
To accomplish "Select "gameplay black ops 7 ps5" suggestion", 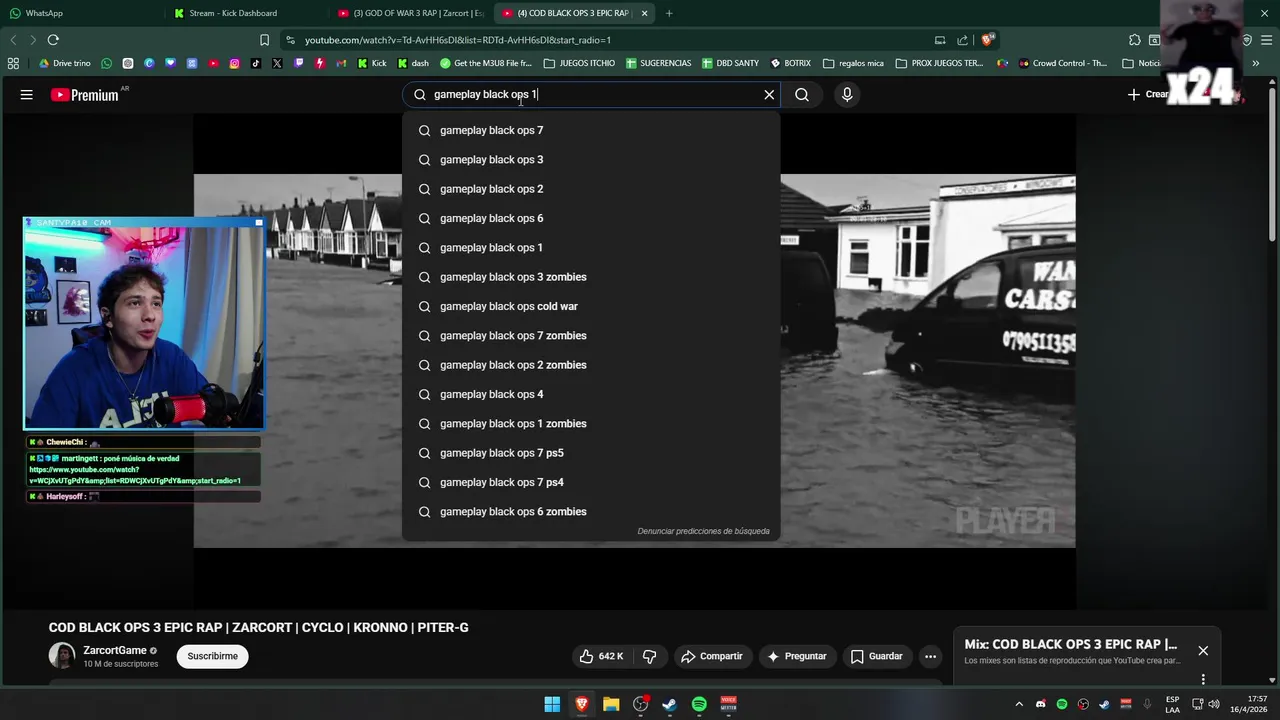I will (591, 453).
